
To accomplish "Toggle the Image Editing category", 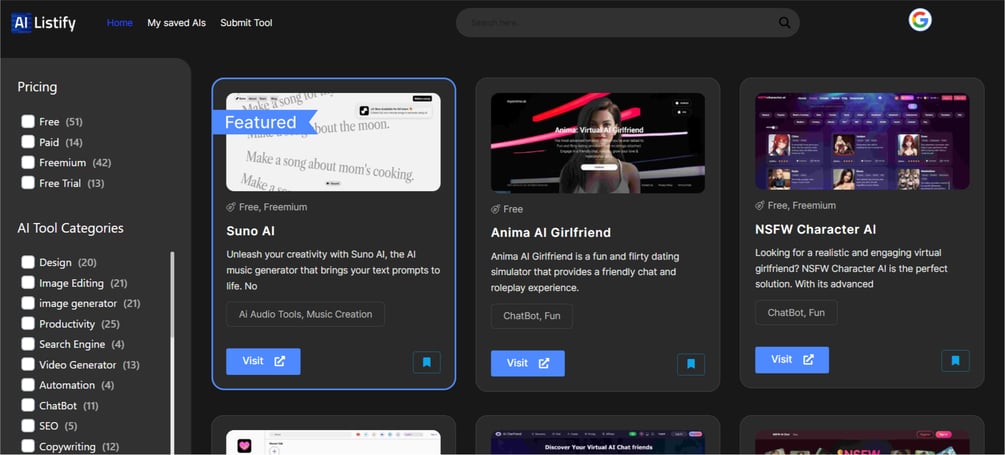I will coord(28,283).
